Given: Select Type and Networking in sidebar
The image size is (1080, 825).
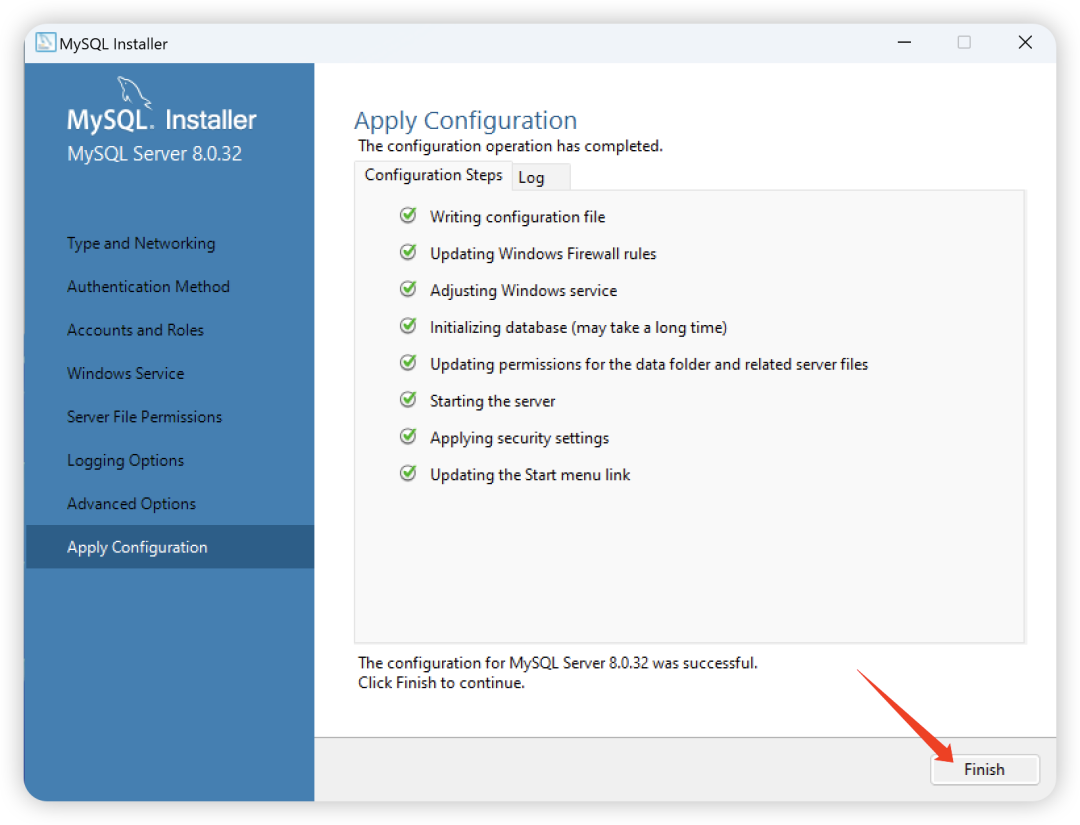Looking at the screenshot, I should pos(141,244).
